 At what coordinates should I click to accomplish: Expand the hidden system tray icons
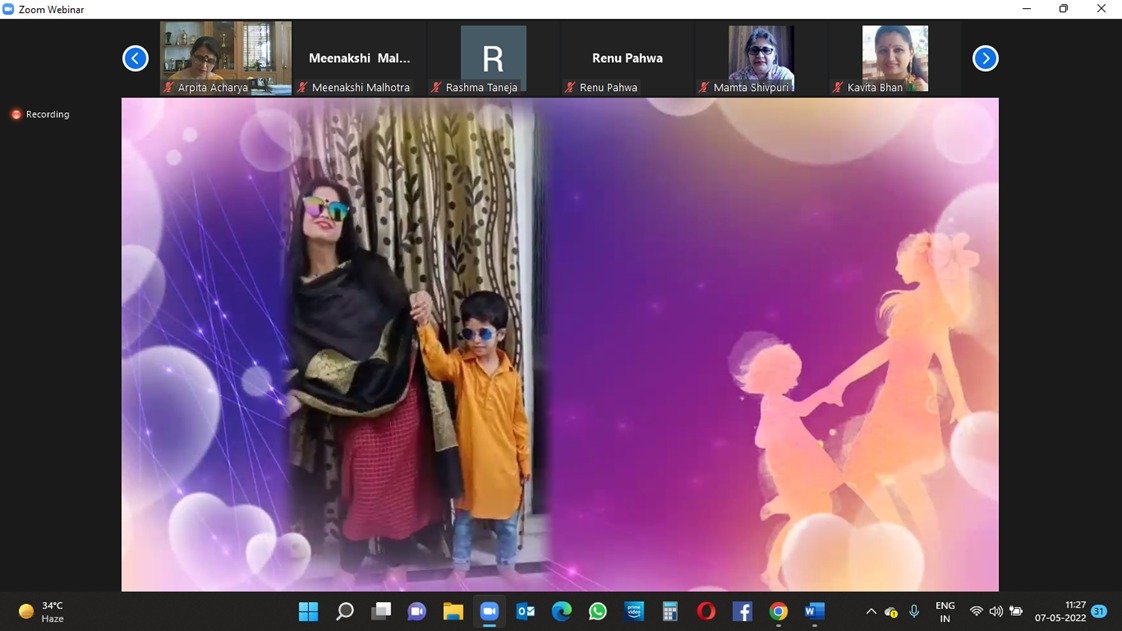tap(870, 611)
